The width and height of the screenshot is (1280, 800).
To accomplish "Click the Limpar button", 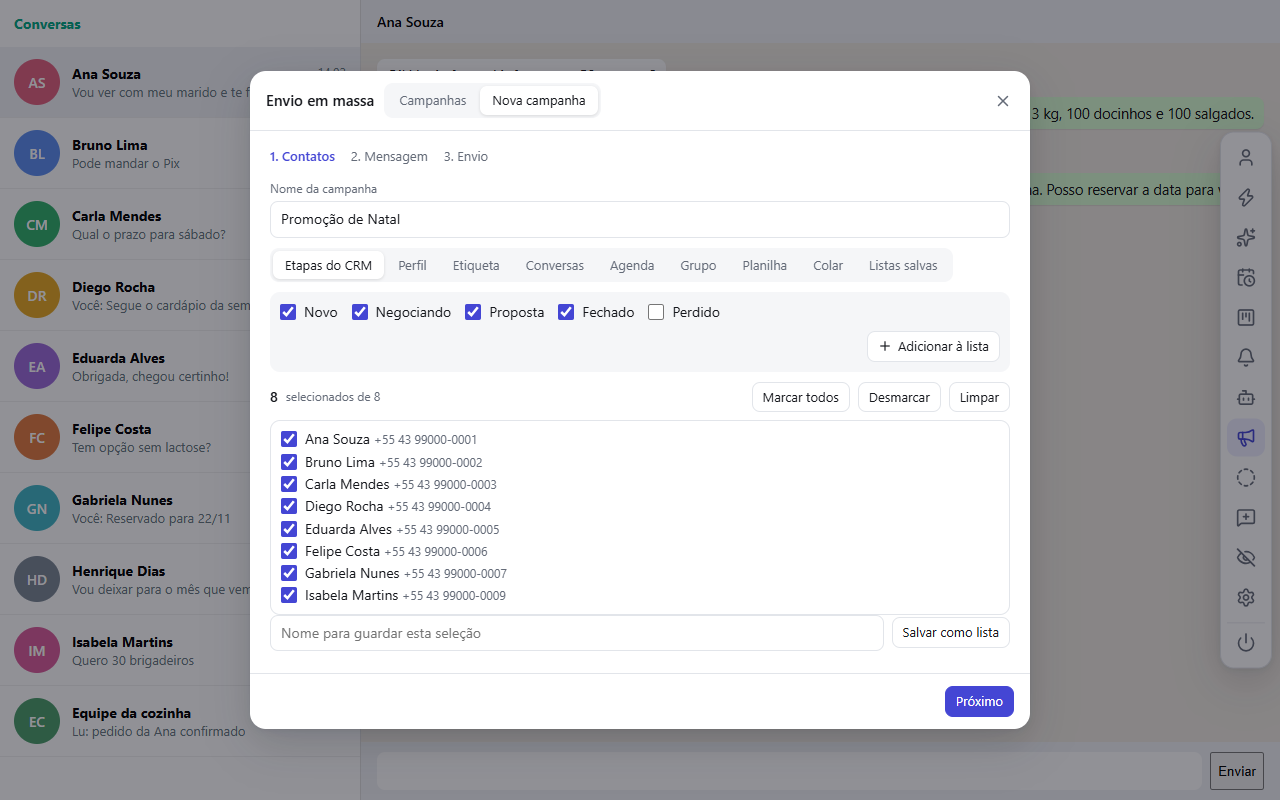I will pyautogui.click(x=979, y=397).
